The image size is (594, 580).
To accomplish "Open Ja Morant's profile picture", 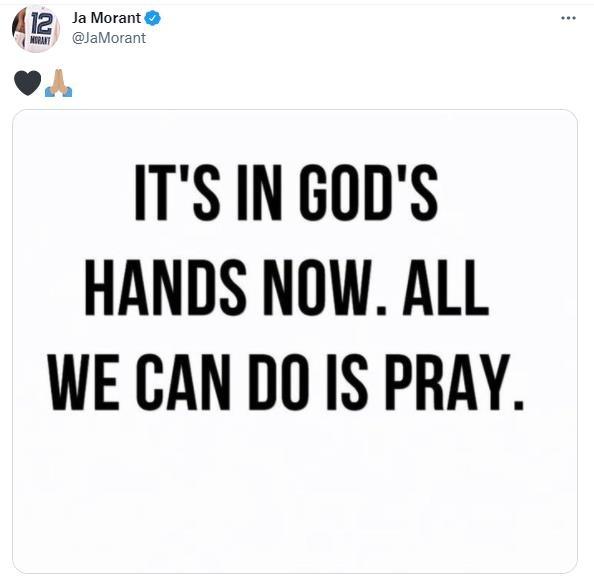I will click(x=36, y=29).
